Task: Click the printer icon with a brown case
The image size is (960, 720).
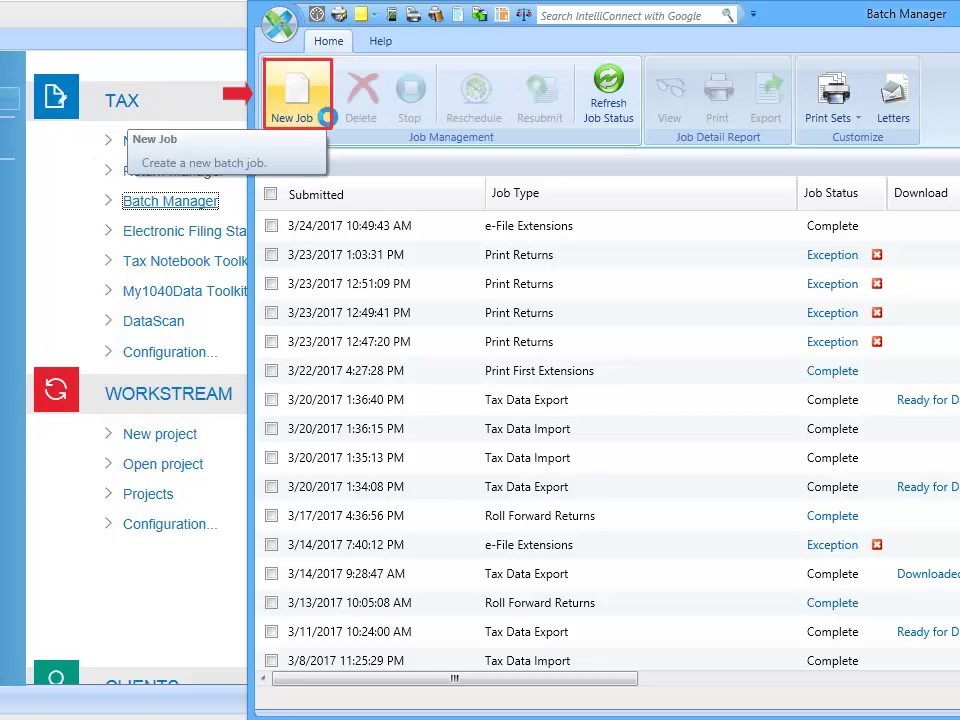Action: [436, 14]
